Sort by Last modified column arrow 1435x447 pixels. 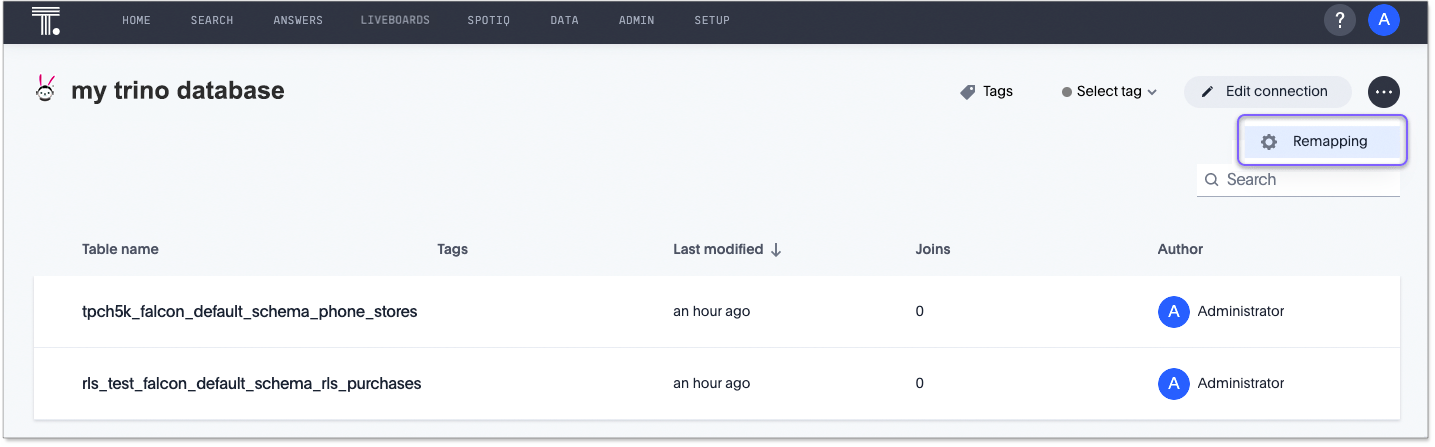click(776, 250)
